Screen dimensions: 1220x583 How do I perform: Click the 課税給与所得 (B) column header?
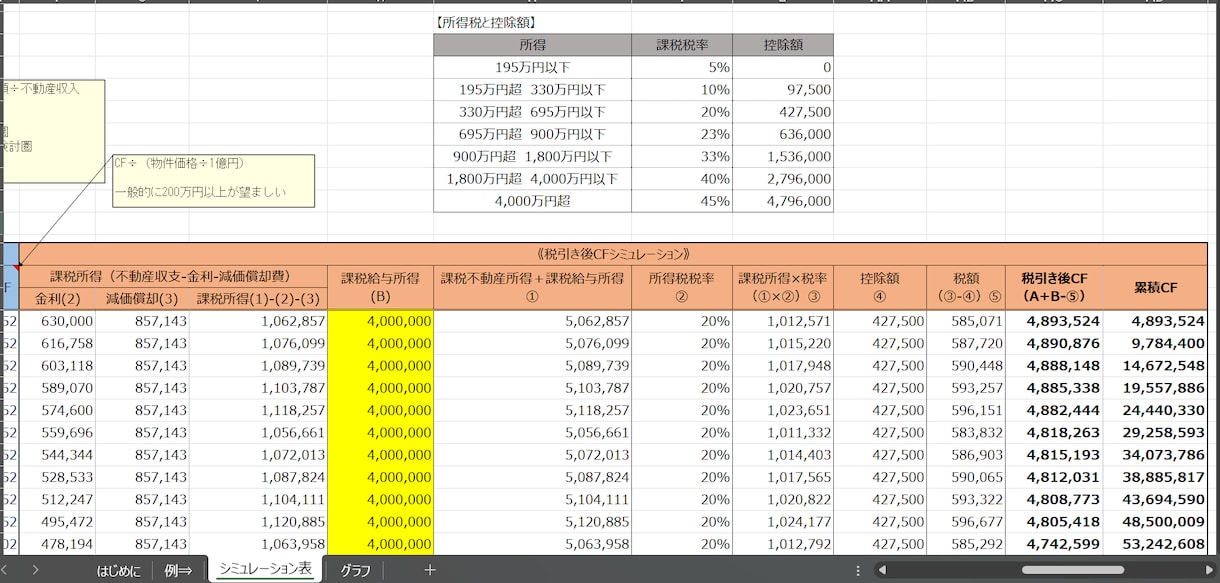coord(380,288)
